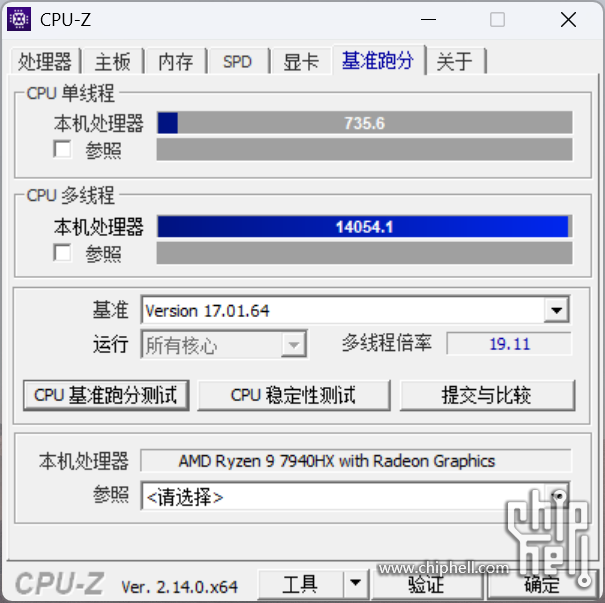The width and height of the screenshot is (605, 603).
Task: Start the CPU 基准跑分测试 button
Action: point(106,395)
